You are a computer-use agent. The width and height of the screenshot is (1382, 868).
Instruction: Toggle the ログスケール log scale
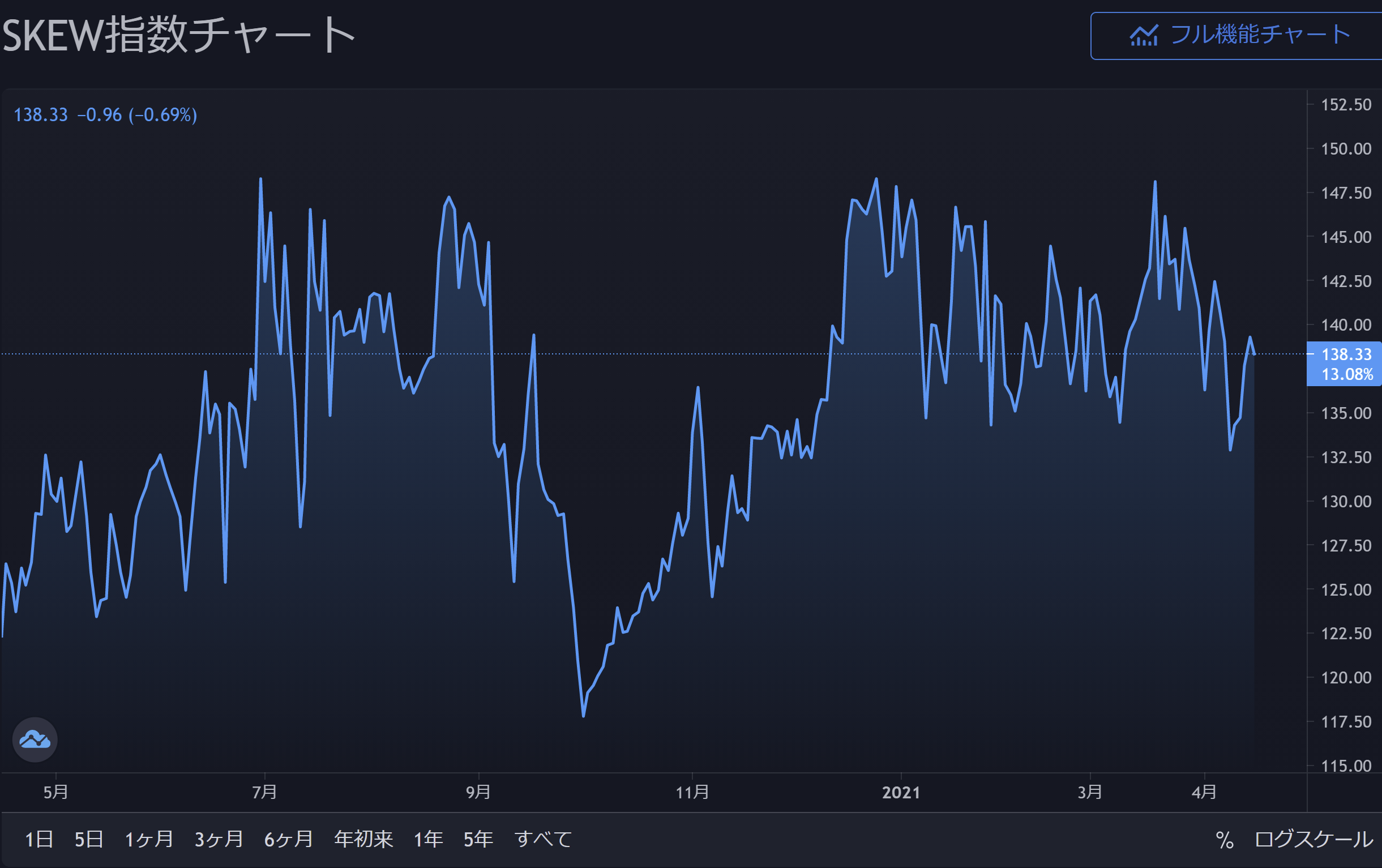pos(1313,840)
